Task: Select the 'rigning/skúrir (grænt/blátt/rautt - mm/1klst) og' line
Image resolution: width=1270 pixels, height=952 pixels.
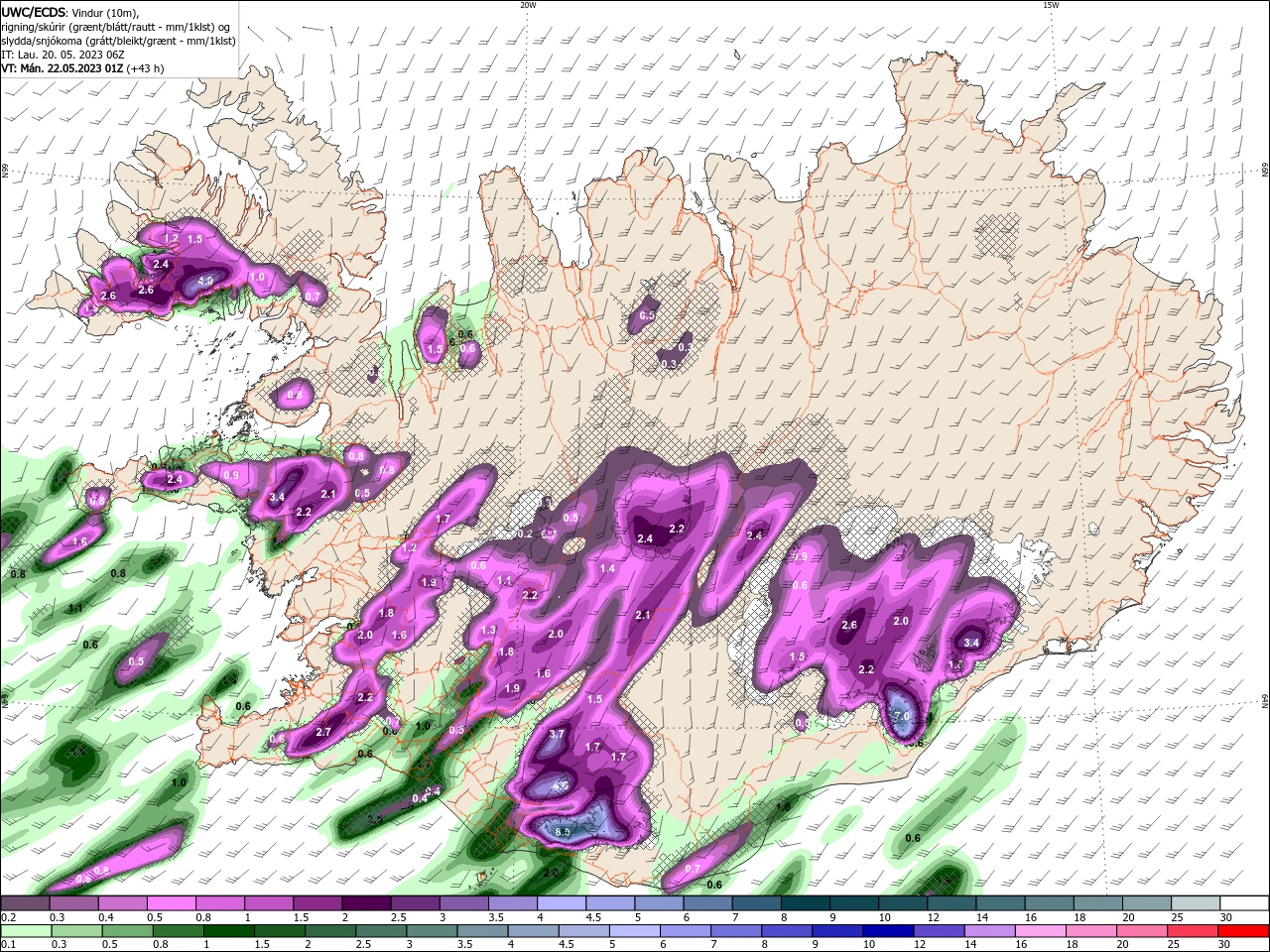Action: coord(117,27)
